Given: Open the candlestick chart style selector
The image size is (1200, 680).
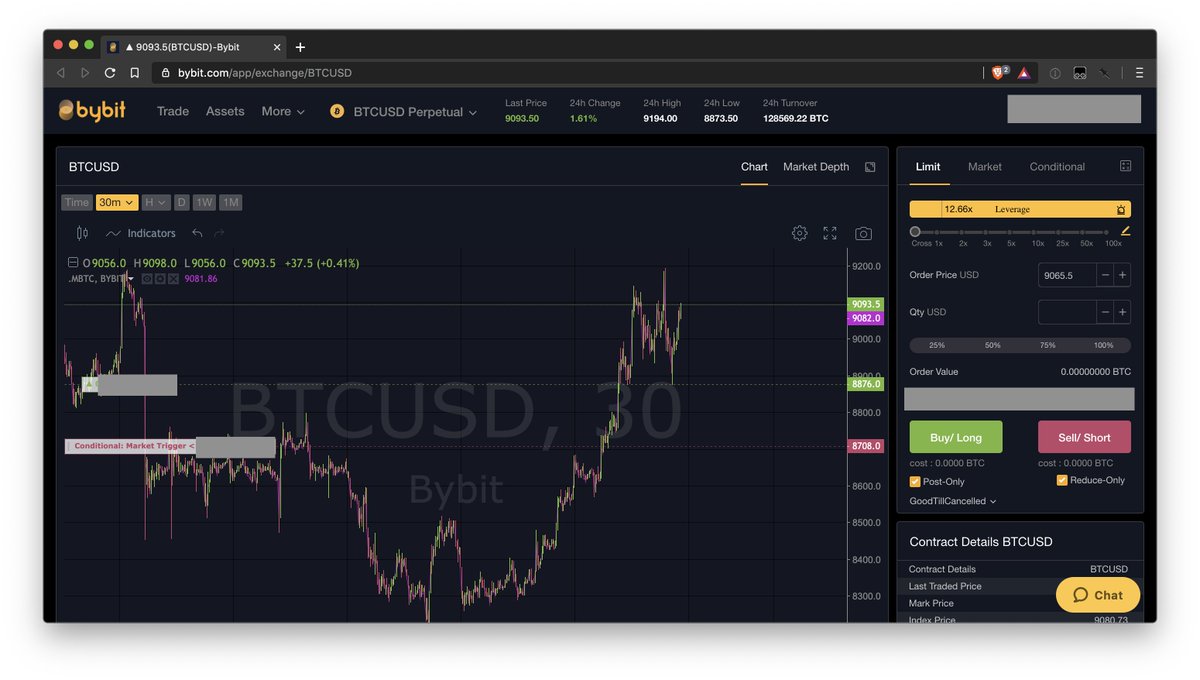Looking at the screenshot, I should [x=82, y=233].
